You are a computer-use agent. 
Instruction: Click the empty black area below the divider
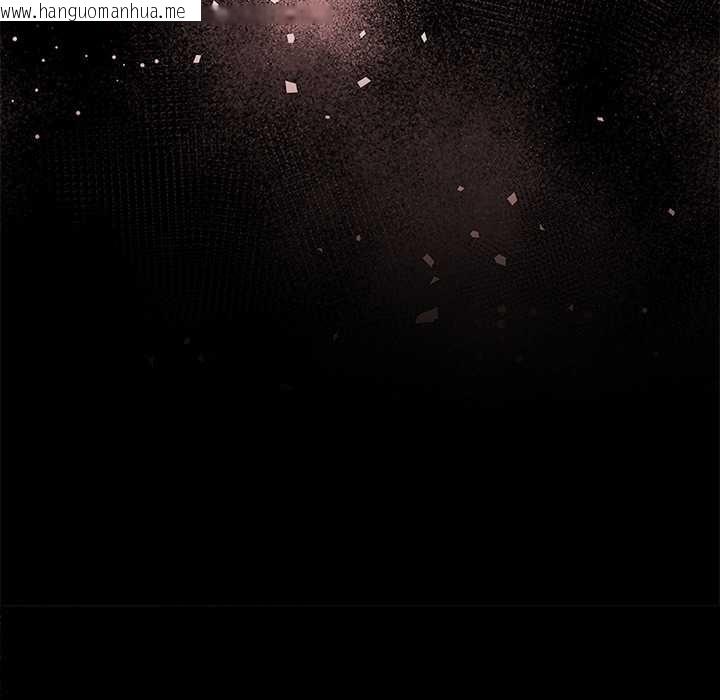click(x=360, y=655)
